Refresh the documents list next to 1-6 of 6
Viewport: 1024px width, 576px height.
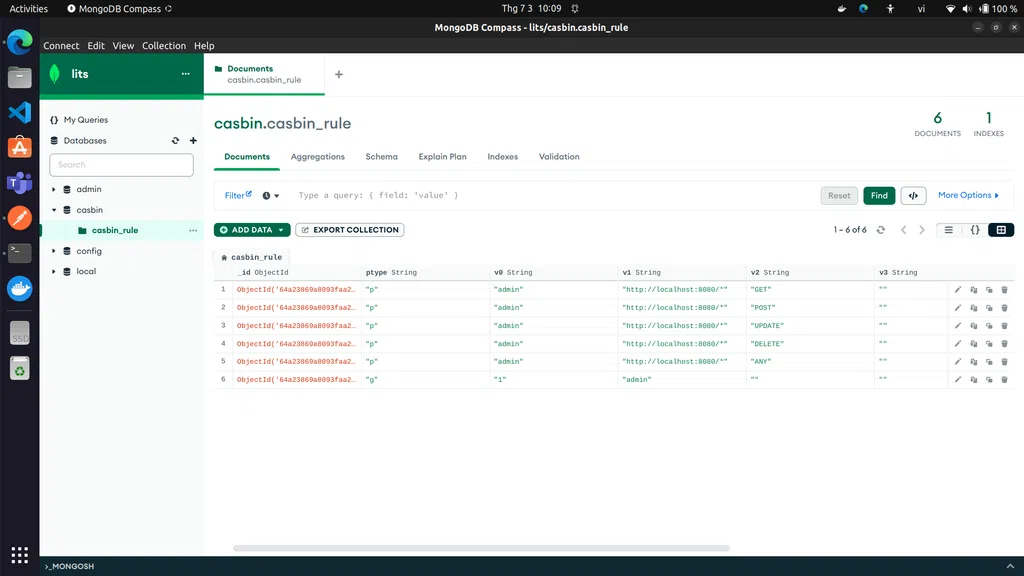881,230
